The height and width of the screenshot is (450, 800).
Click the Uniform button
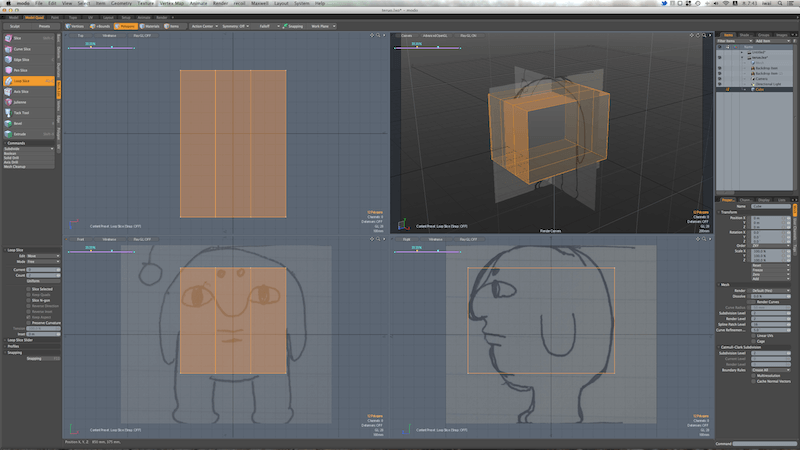point(43,281)
